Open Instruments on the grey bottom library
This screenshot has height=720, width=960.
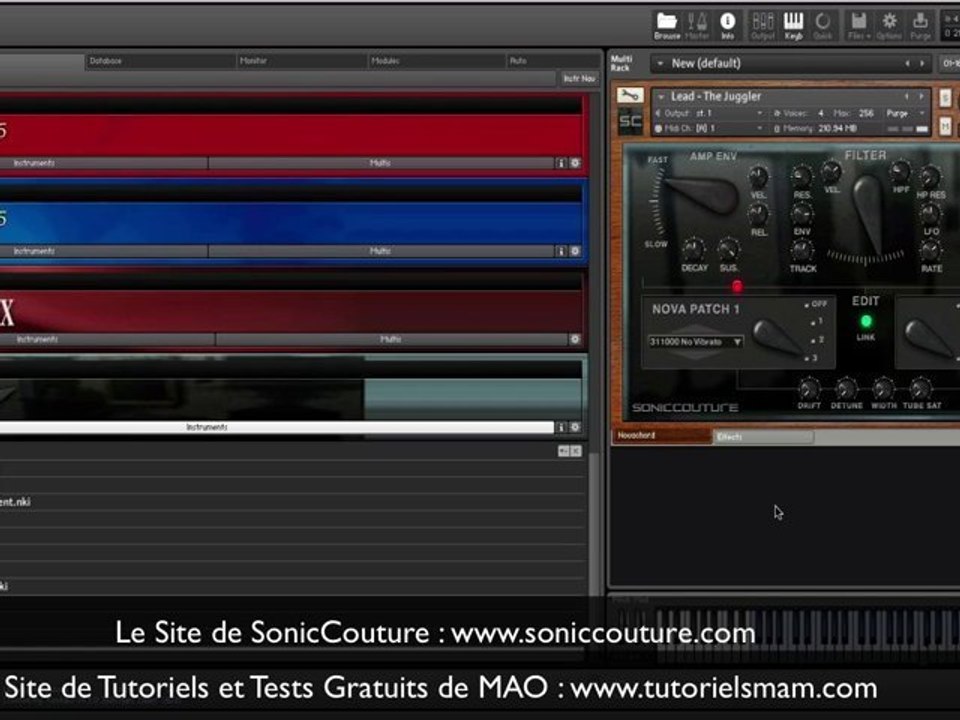276,427
